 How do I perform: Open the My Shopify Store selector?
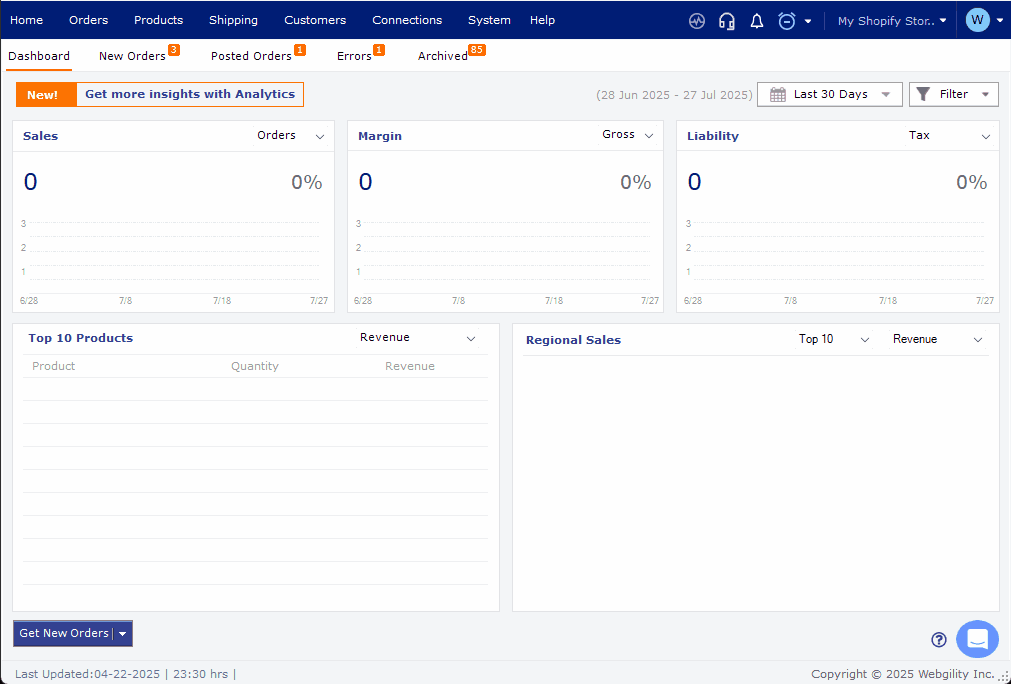891,21
